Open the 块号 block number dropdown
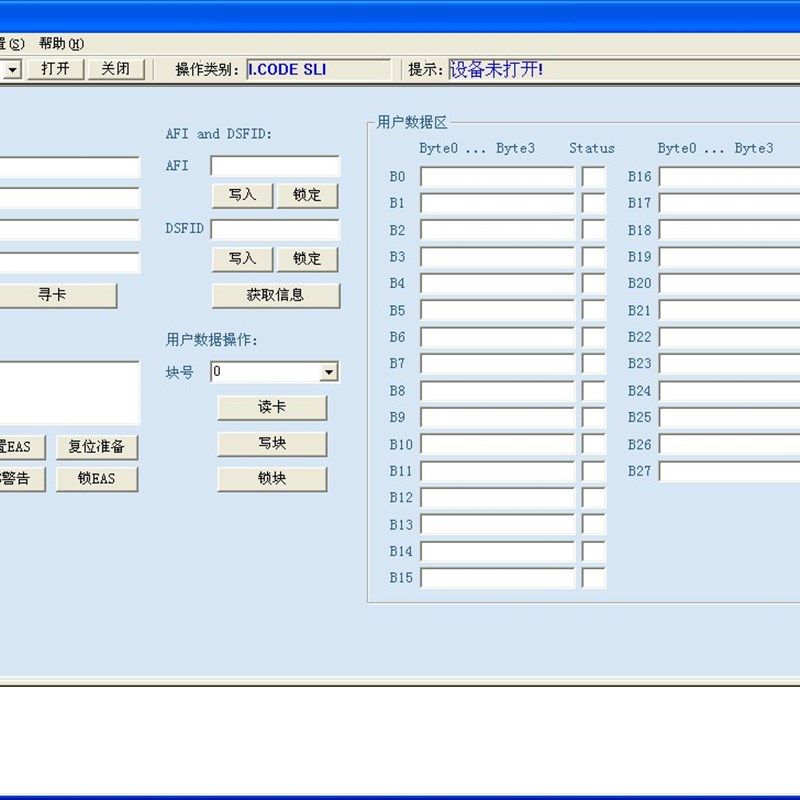The image size is (800, 800). [x=331, y=371]
